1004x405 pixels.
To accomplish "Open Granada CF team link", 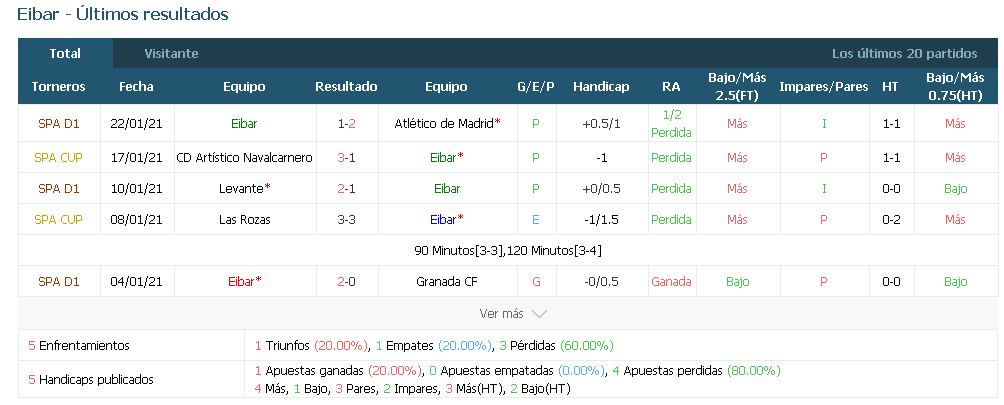I will pyautogui.click(x=447, y=282).
